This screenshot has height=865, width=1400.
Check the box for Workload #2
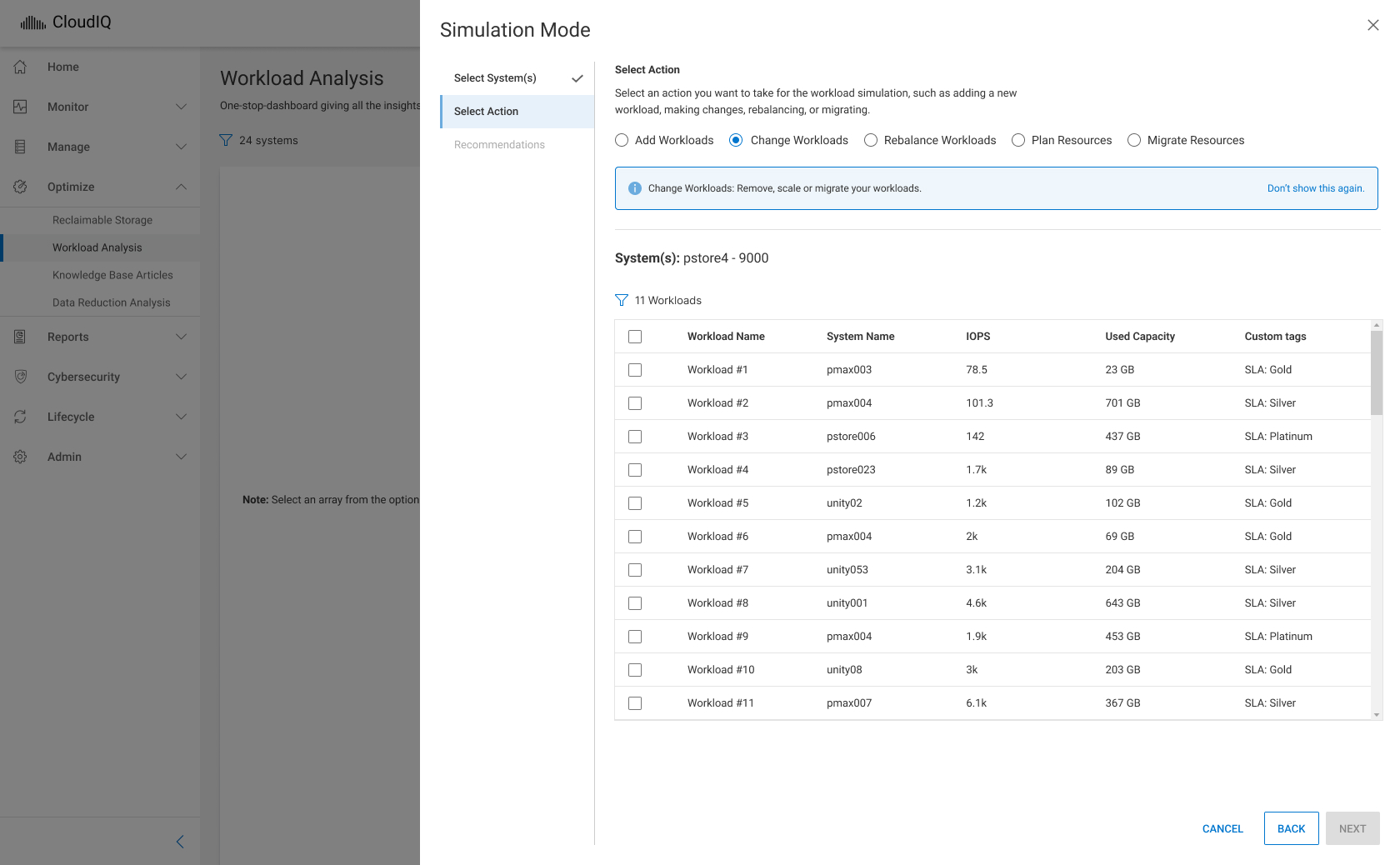635,403
